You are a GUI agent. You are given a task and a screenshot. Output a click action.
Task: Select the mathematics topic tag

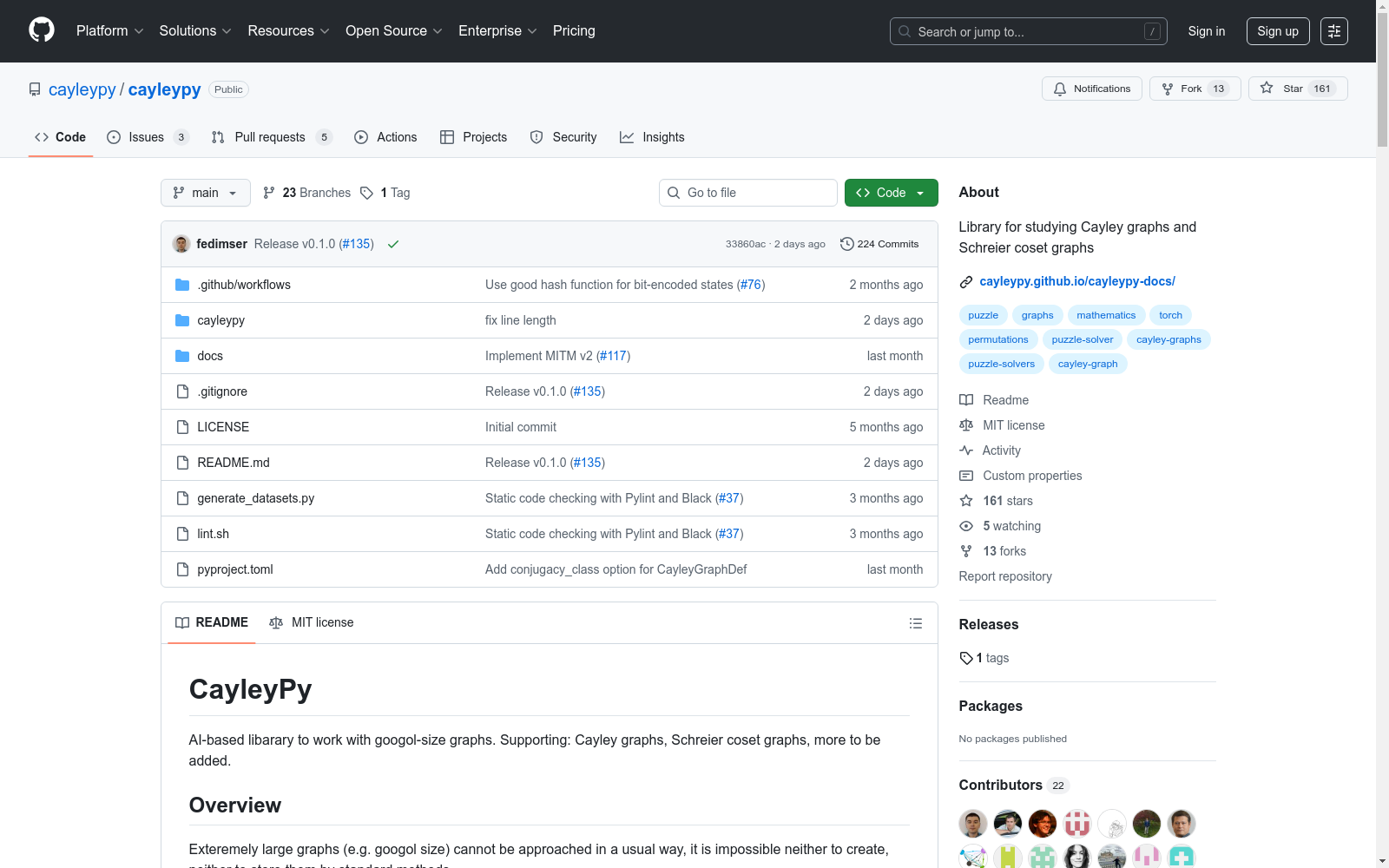pos(1106,315)
